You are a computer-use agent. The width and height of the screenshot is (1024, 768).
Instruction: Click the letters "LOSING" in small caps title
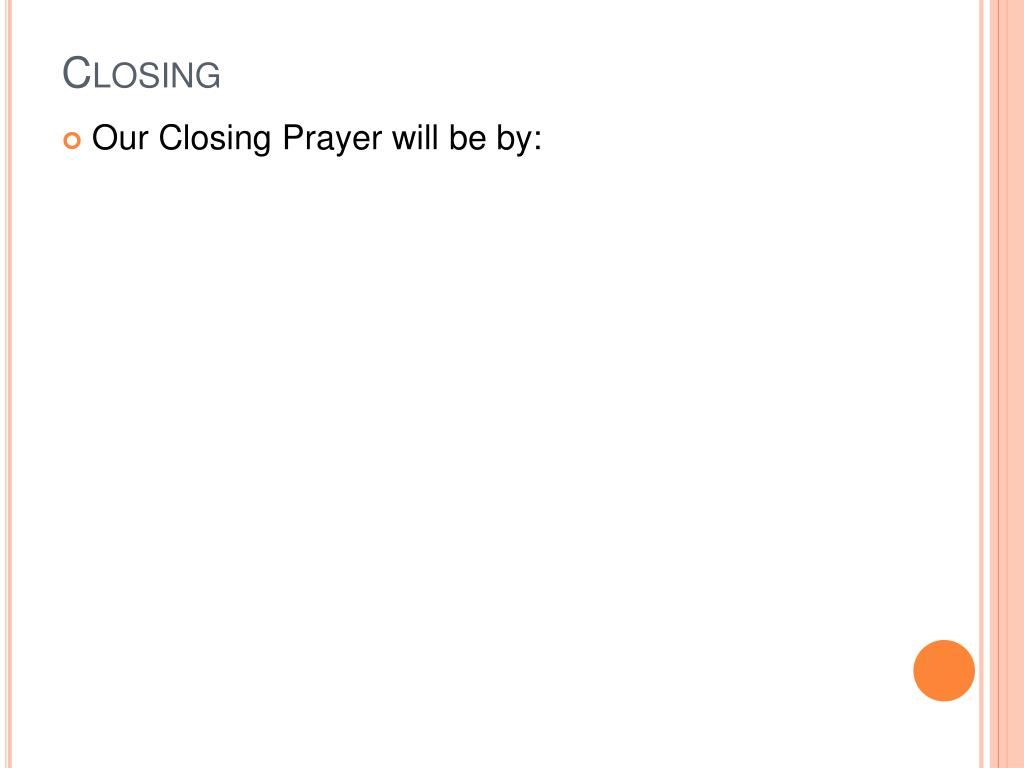click(x=157, y=75)
